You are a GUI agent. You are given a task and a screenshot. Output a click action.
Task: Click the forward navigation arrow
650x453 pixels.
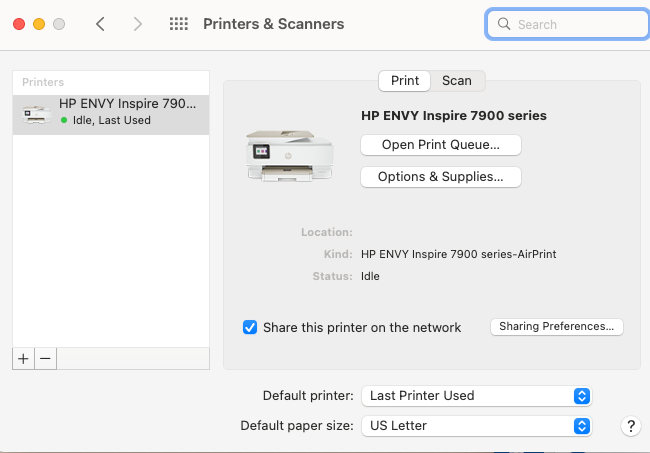(138, 24)
